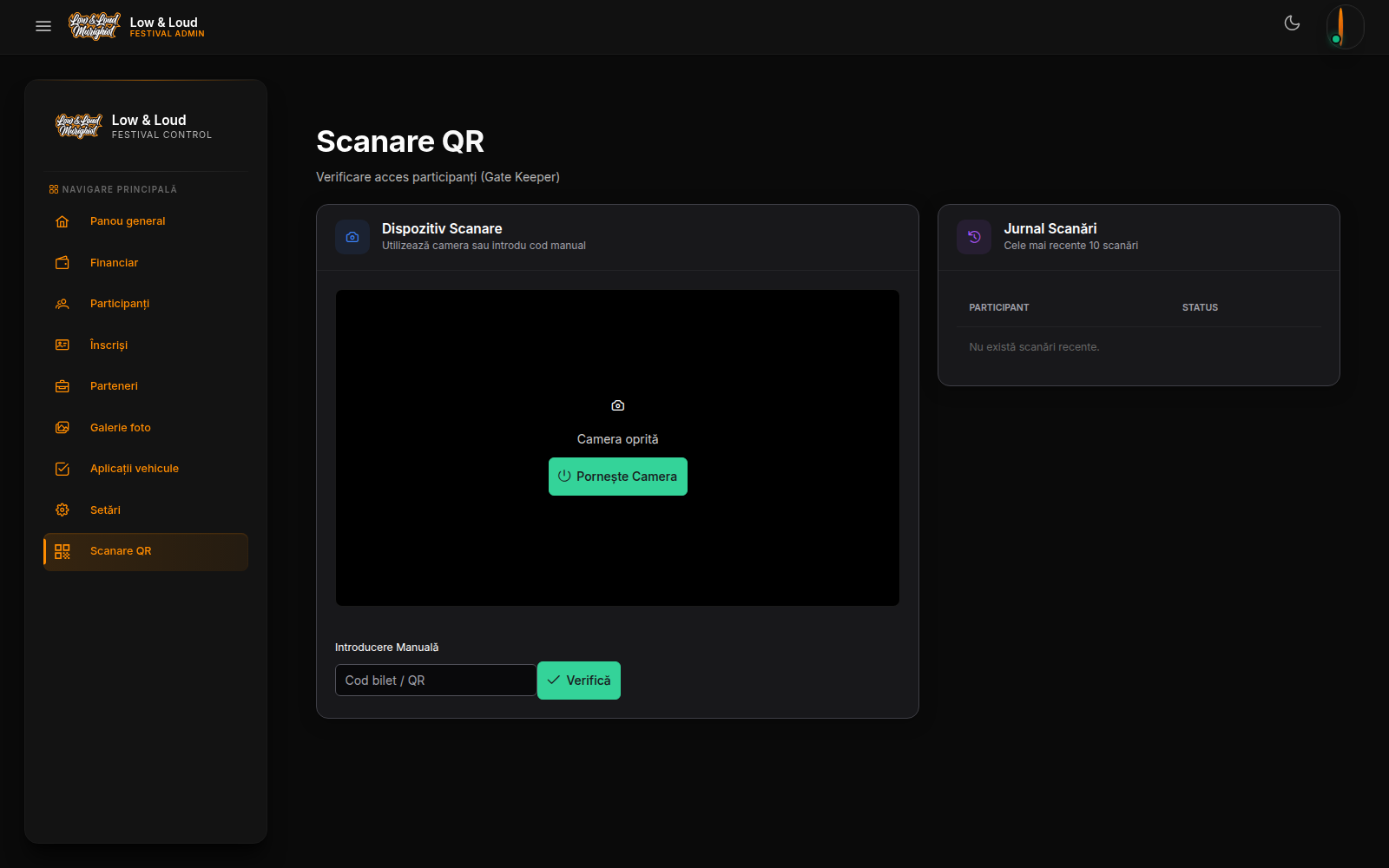Image resolution: width=1389 pixels, height=868 pixels.
Task: Click the 'Cele mai recente 10 scanări' text
Action: click(x=1070, y=246)
